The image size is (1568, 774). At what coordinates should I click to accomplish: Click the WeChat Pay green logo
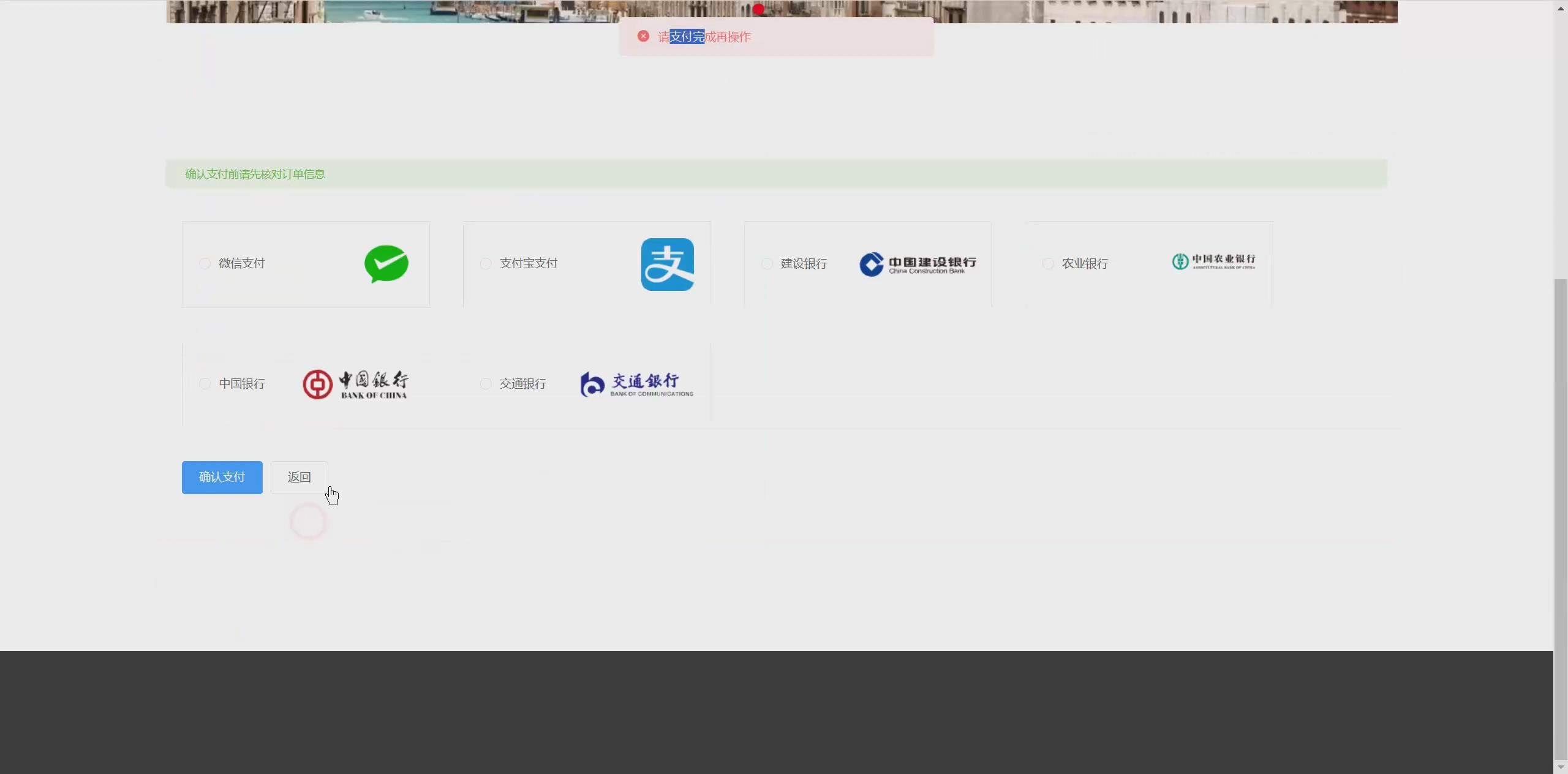(x=386, y=264)
